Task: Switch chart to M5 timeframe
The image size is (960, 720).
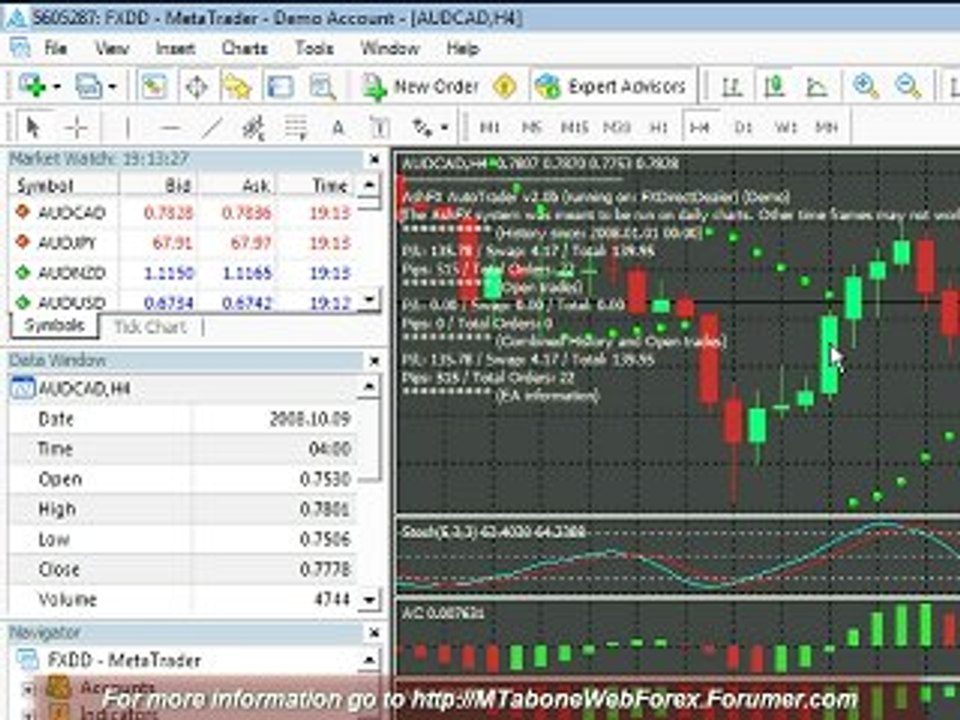Action: tap(531, 127)
